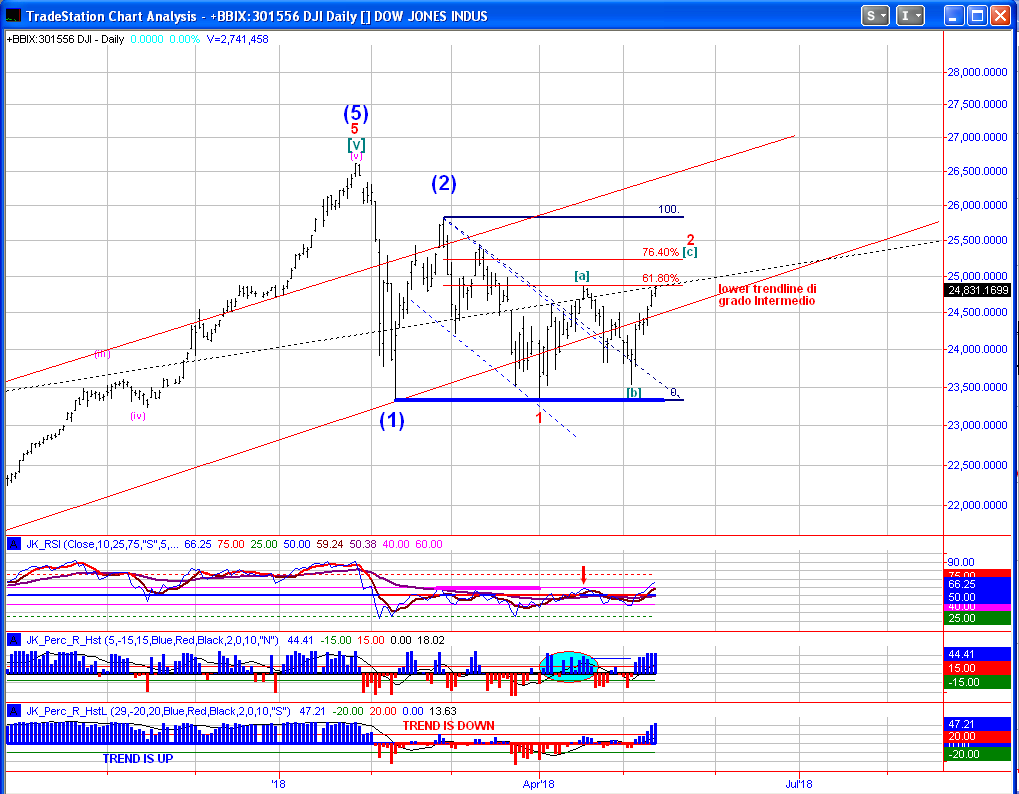
Task: Maximize the chart analysis window
Action: [977, 16]
